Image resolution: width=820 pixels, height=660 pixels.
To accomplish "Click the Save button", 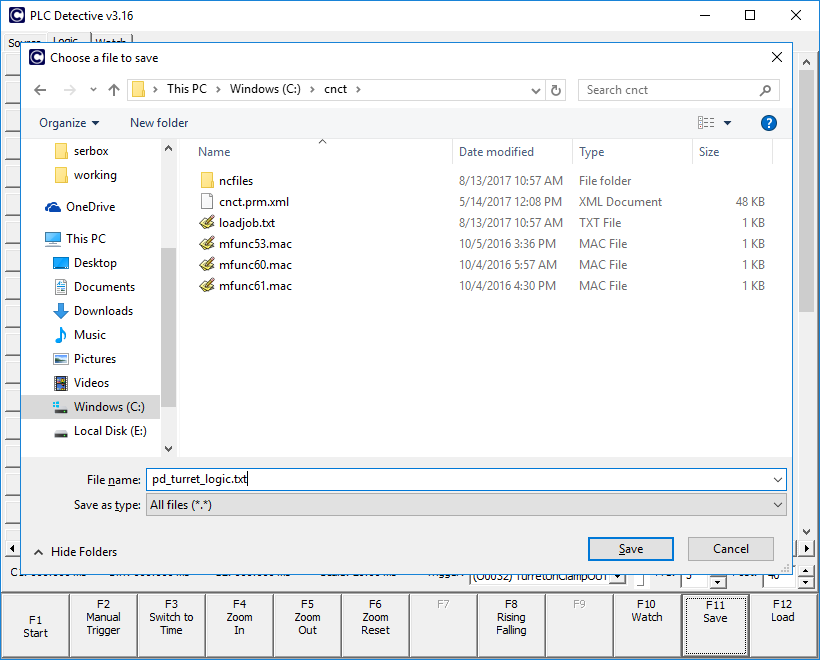I will (631, 549).
